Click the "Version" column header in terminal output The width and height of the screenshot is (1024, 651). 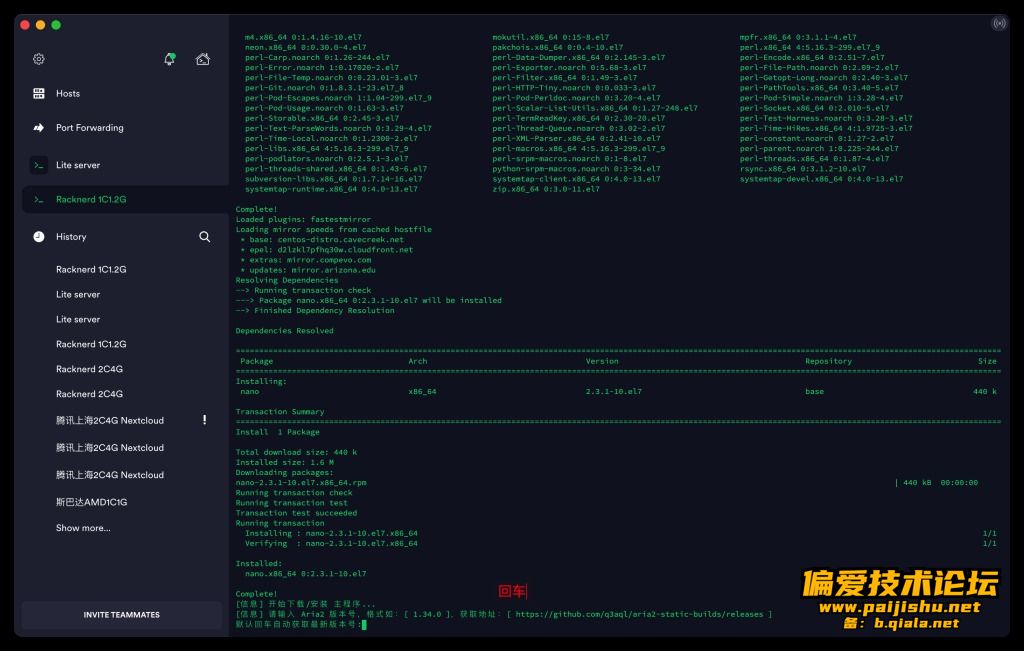pyautogui.click(x=601, y=361)
